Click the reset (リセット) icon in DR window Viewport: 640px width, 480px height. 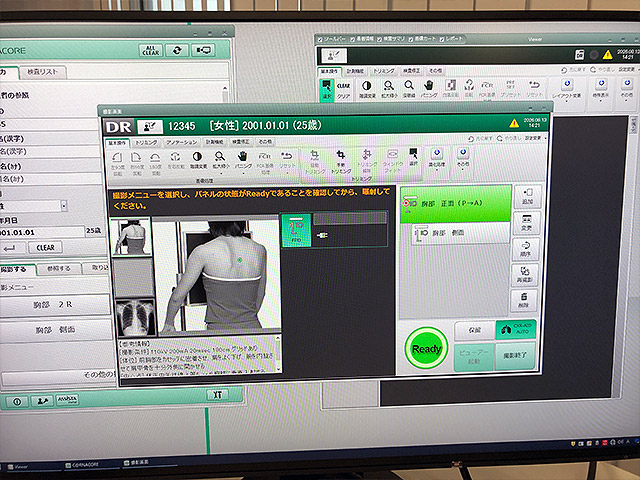(x=287, y=161)
